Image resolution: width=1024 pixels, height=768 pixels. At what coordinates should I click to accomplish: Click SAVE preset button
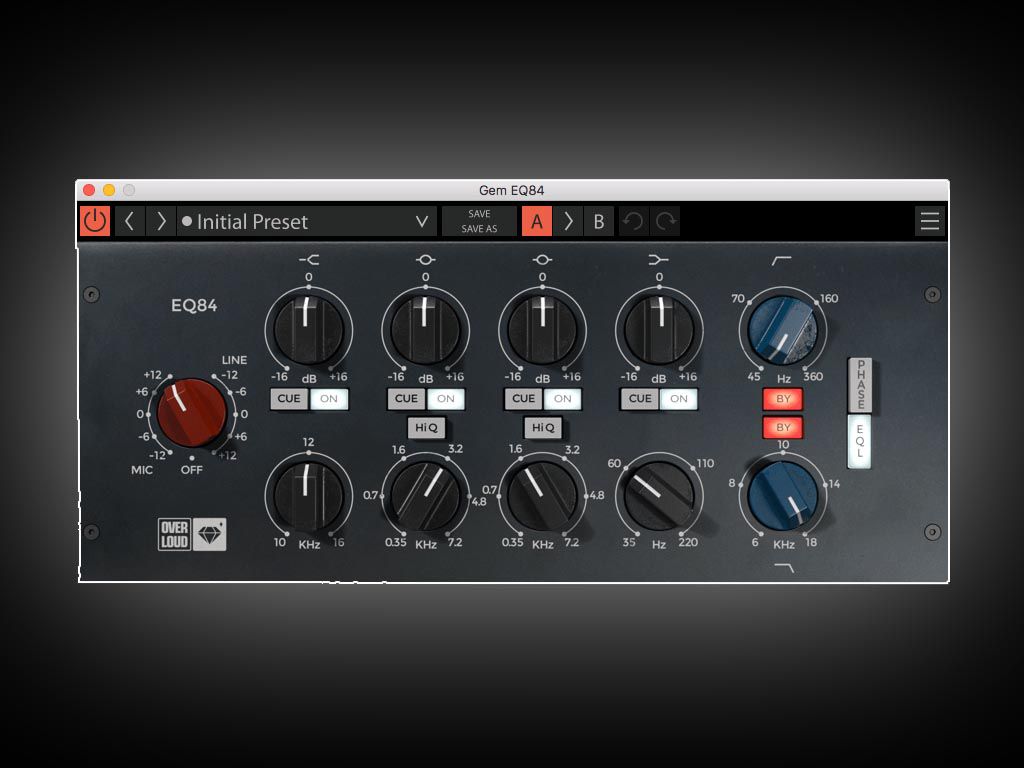coord(479,214)
